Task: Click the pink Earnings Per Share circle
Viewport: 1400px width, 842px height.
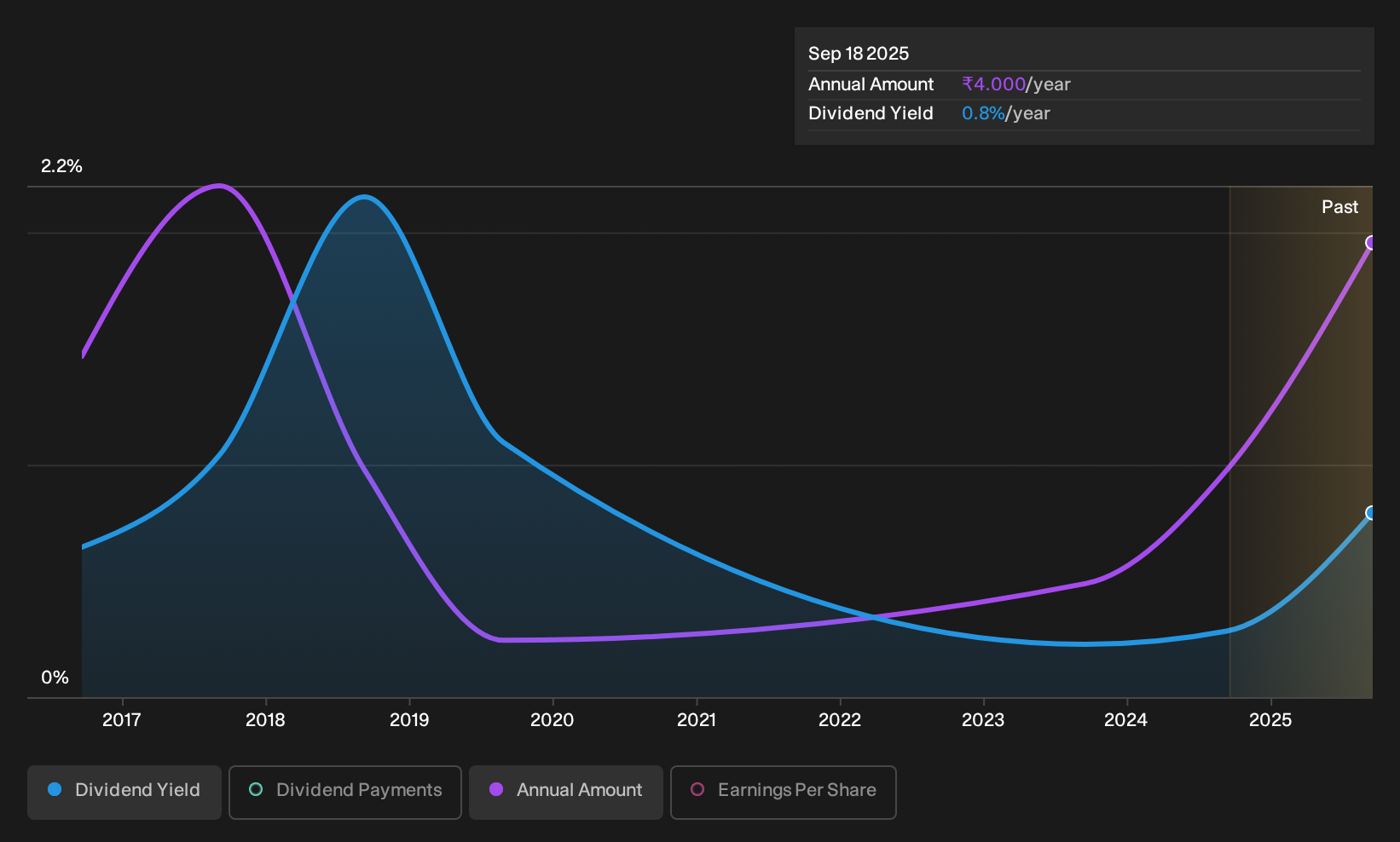Action: [697, 790]
